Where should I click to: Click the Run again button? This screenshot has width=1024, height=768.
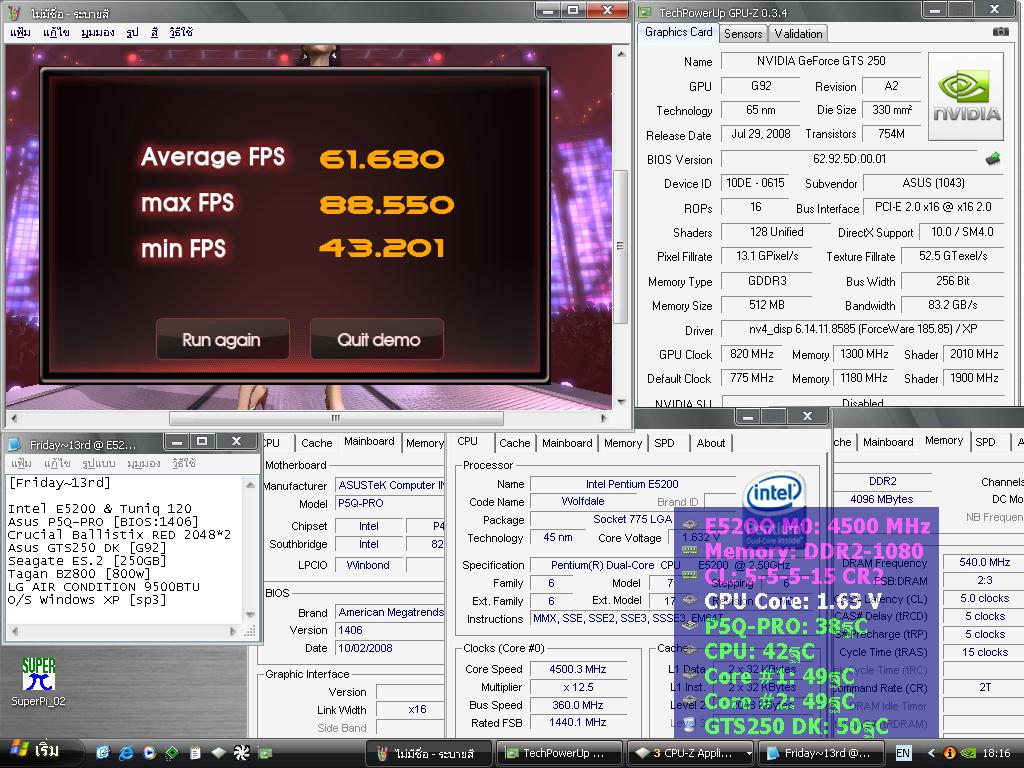tap(222, 340)
